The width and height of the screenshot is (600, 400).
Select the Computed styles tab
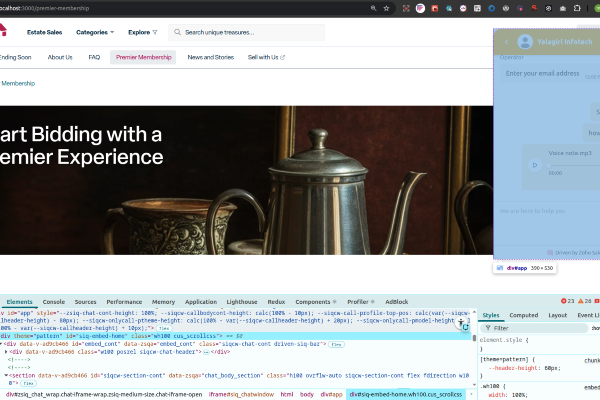click(523, 315)
